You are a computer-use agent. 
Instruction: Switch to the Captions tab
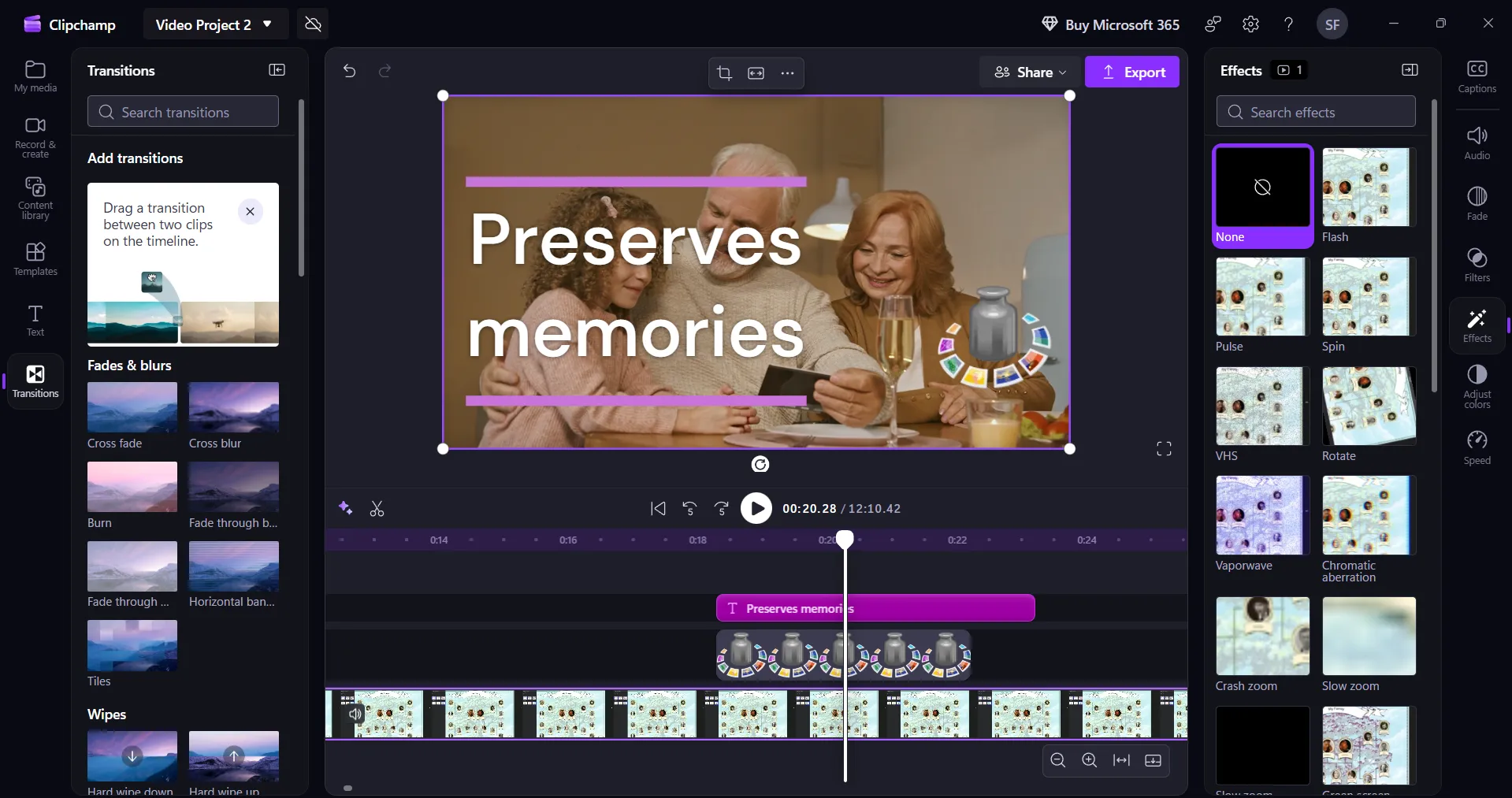[1477, 75]
